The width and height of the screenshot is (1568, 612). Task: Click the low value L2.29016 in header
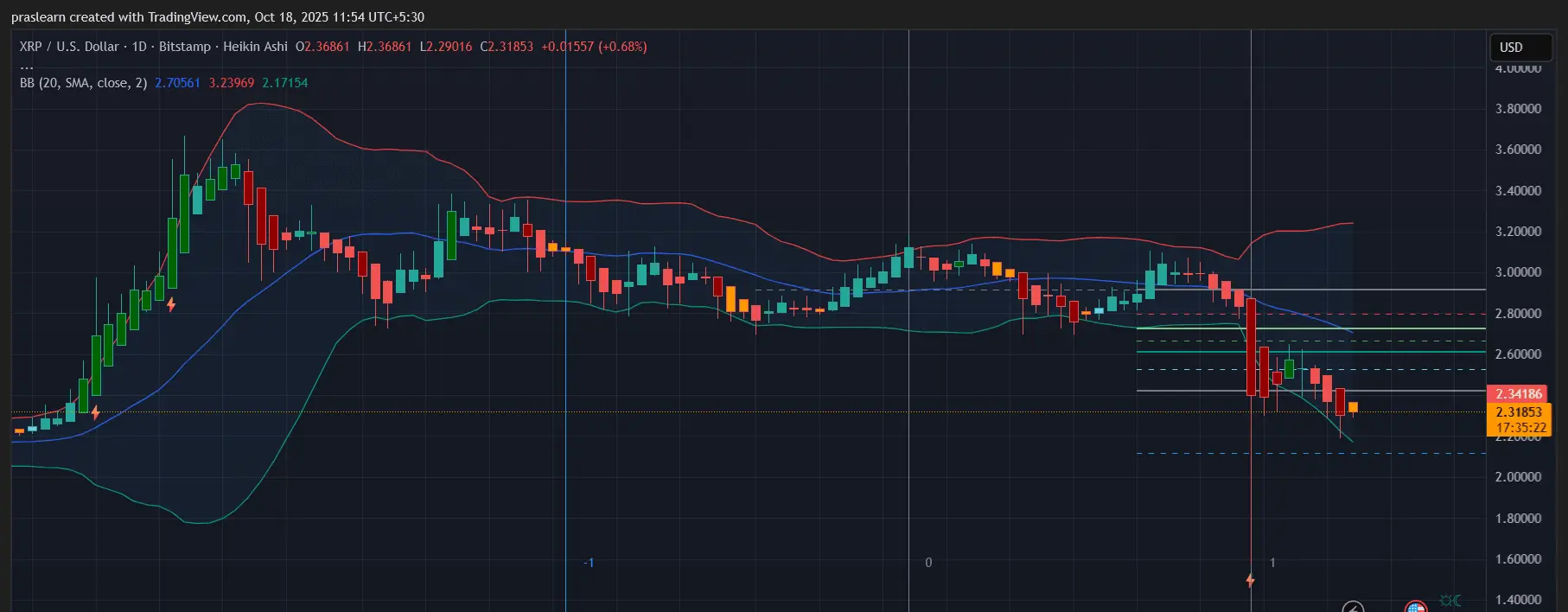pos(446,47)
